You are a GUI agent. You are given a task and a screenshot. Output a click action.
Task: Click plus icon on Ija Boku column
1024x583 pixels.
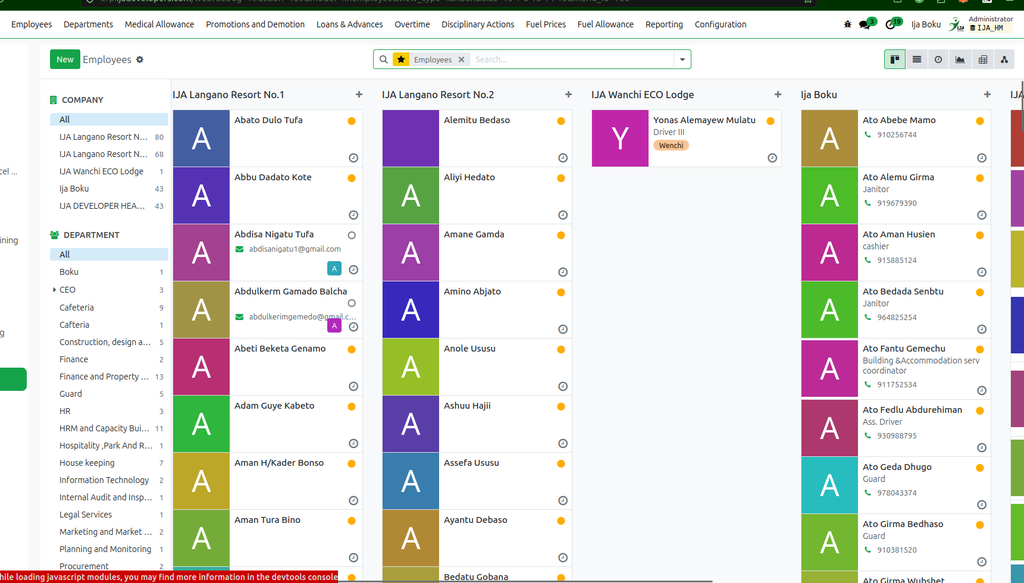[x=987, y=95]
